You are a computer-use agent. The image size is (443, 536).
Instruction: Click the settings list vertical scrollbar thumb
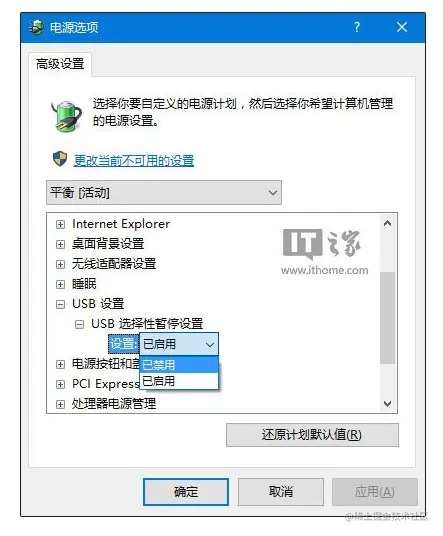point(387,318)
